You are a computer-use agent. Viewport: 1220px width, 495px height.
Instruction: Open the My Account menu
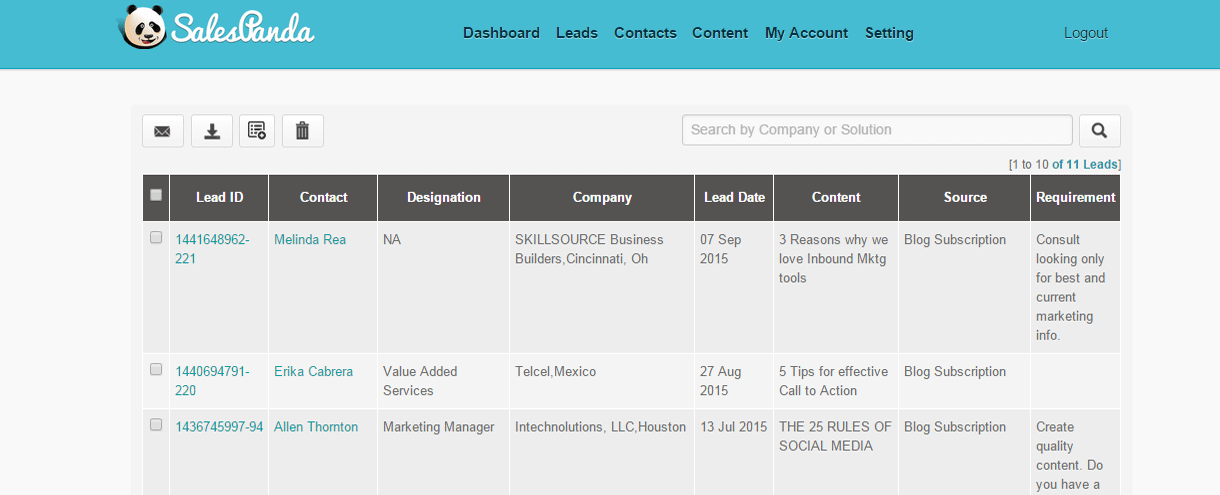point(806,33)
